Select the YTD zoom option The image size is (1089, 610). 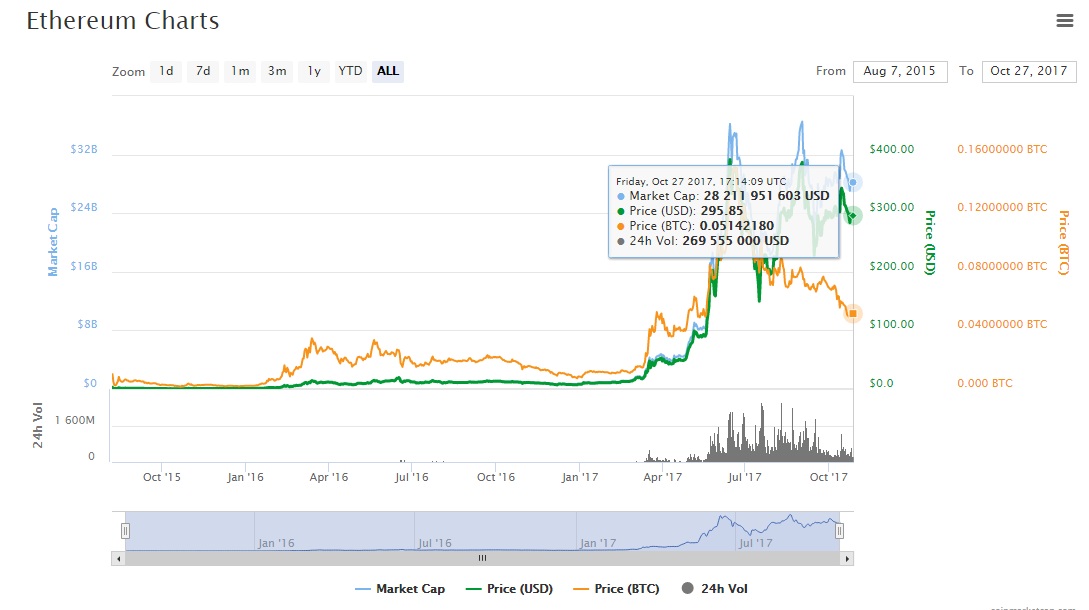click(x=350, y=71)
